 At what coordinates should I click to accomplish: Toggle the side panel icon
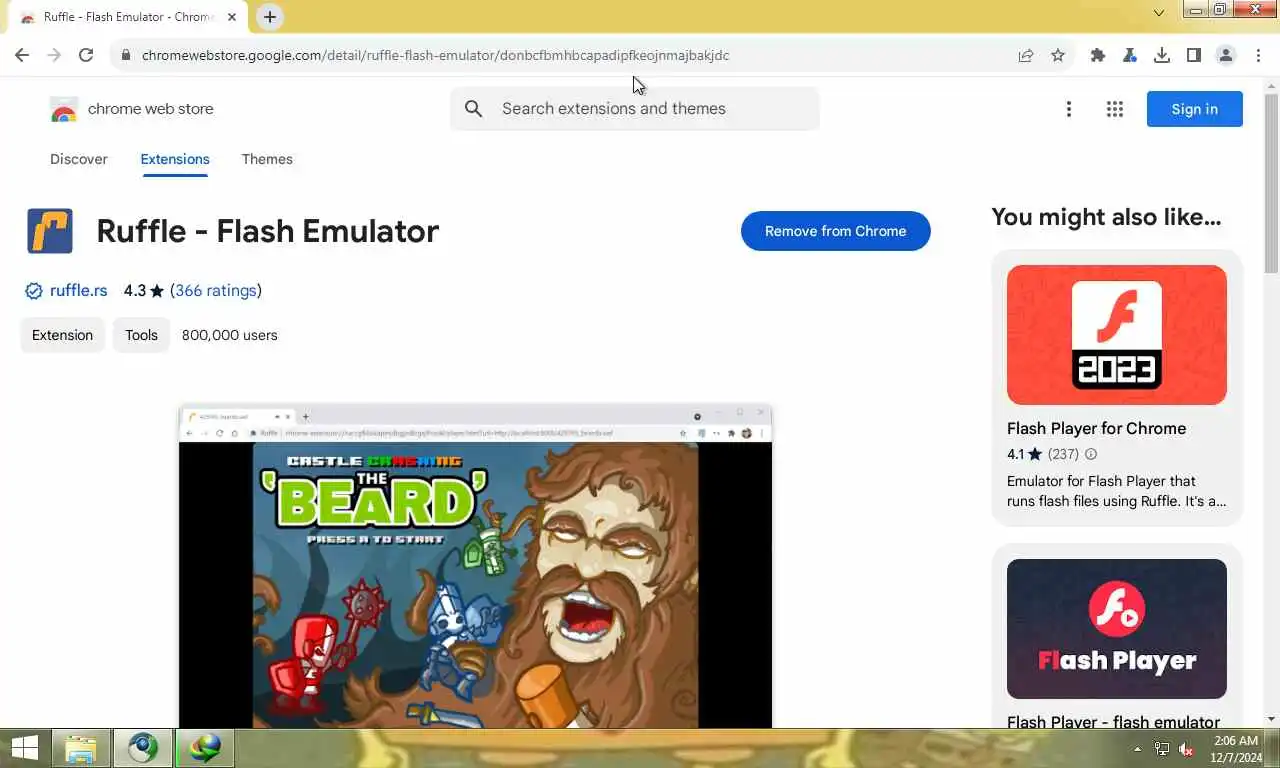click(1194, 55)
